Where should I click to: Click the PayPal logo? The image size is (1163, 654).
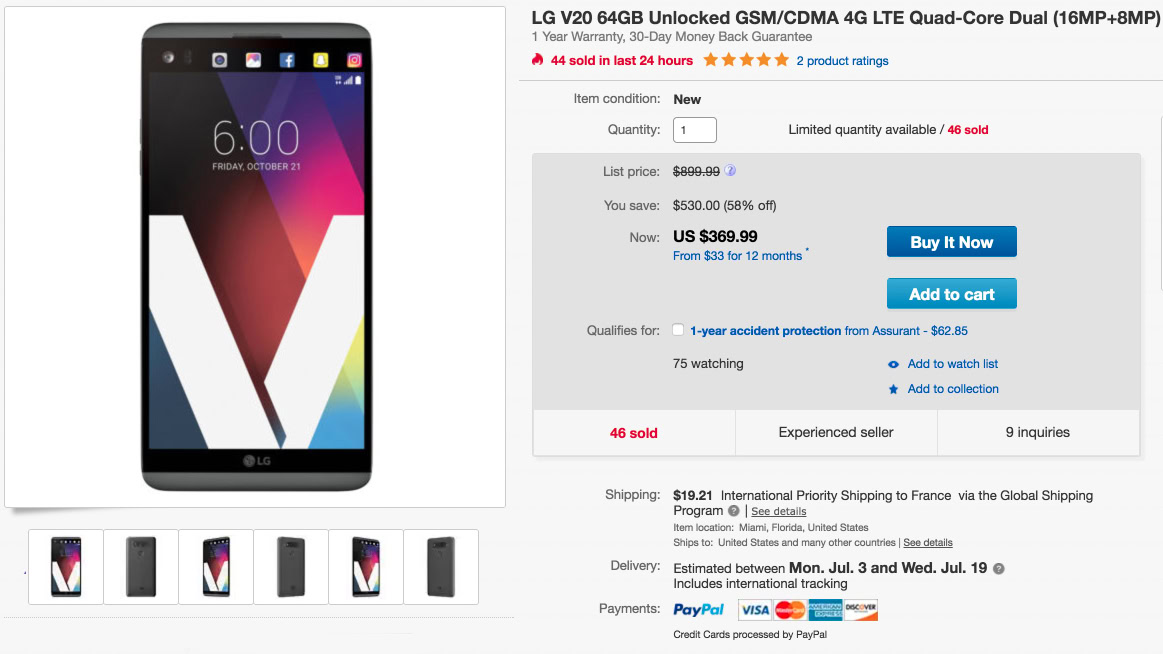point(699,609)
